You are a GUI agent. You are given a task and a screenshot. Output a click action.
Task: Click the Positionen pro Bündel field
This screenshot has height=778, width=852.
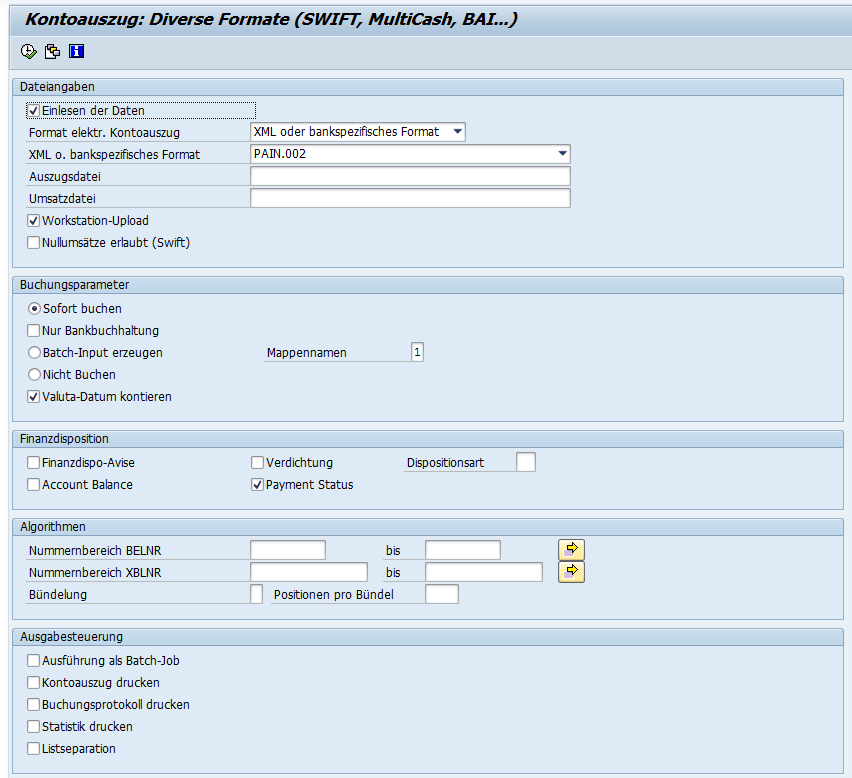pos(441,595)
